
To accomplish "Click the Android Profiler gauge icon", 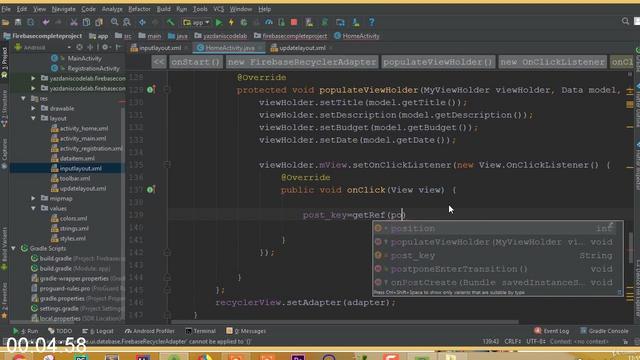I will coord(269,22).
